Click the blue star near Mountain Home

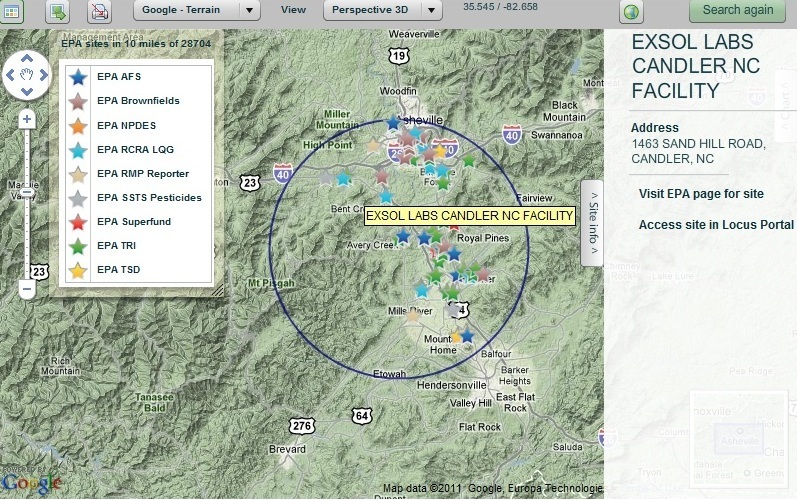[467, 335]
